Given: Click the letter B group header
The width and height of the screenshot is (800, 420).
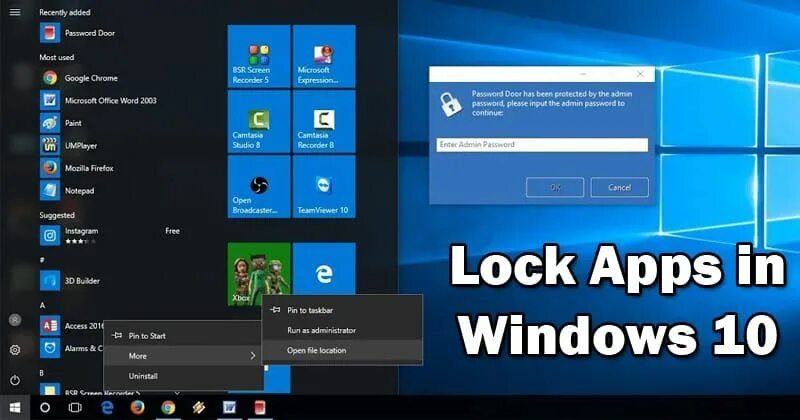Looking at the screenshot, I should pyautogui.click(x=42, y=373).
